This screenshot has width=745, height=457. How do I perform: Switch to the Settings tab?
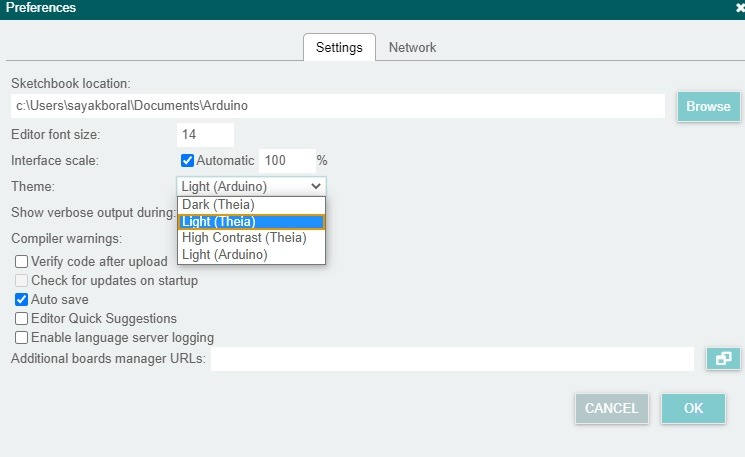339,48
